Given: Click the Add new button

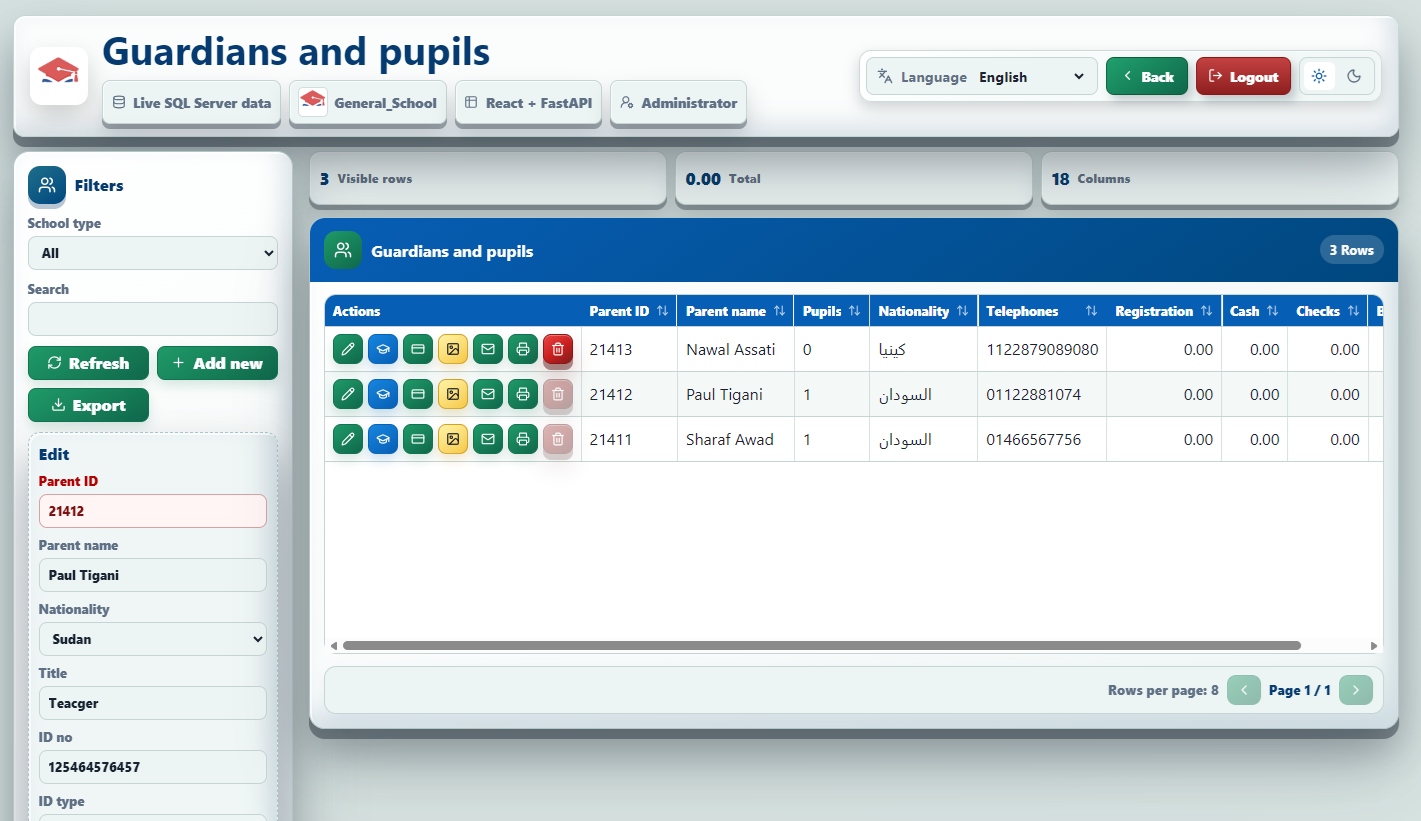Looking at the screenshot, I should [217, 363].
